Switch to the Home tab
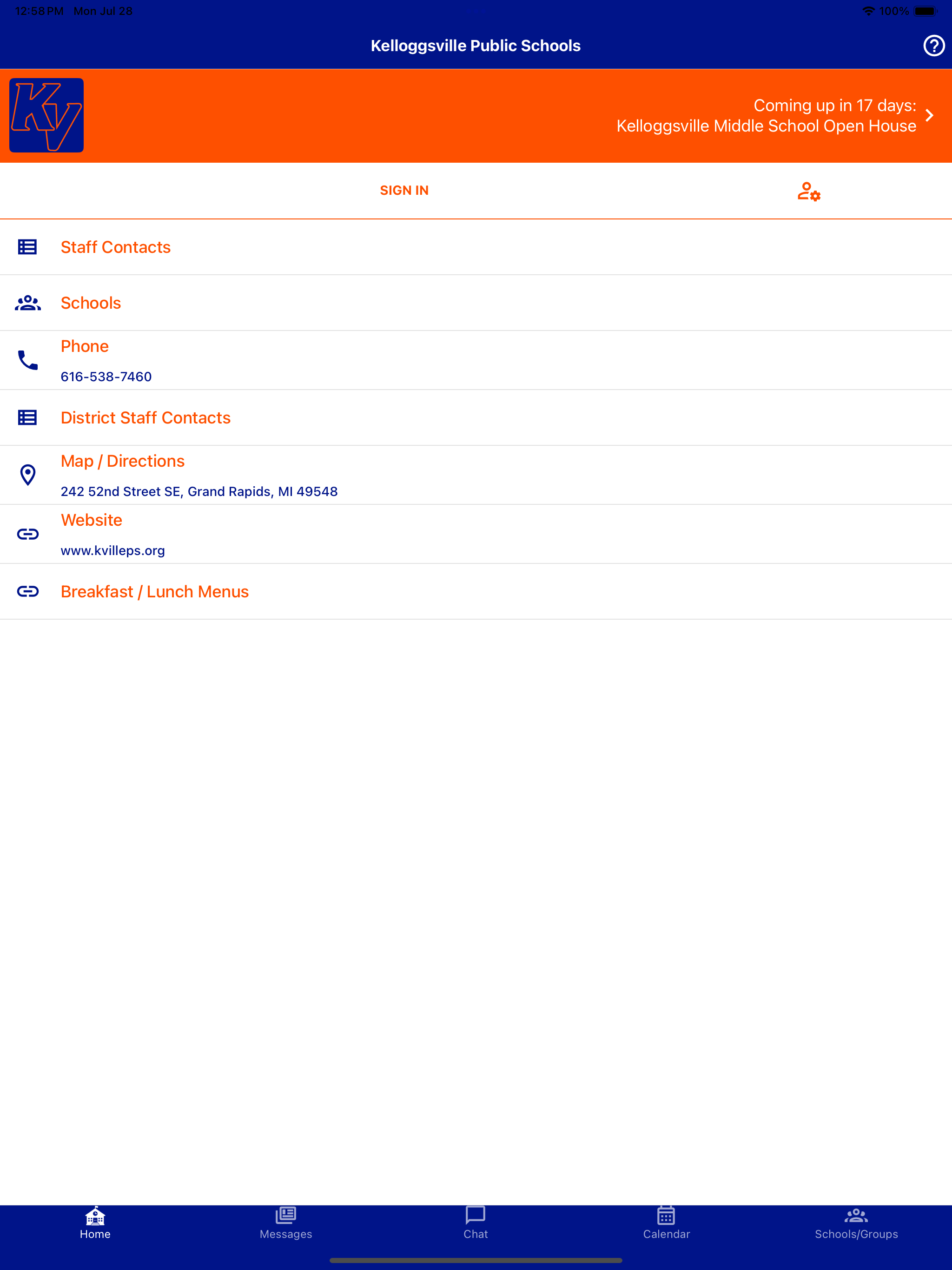 (x=95, y=1224)
